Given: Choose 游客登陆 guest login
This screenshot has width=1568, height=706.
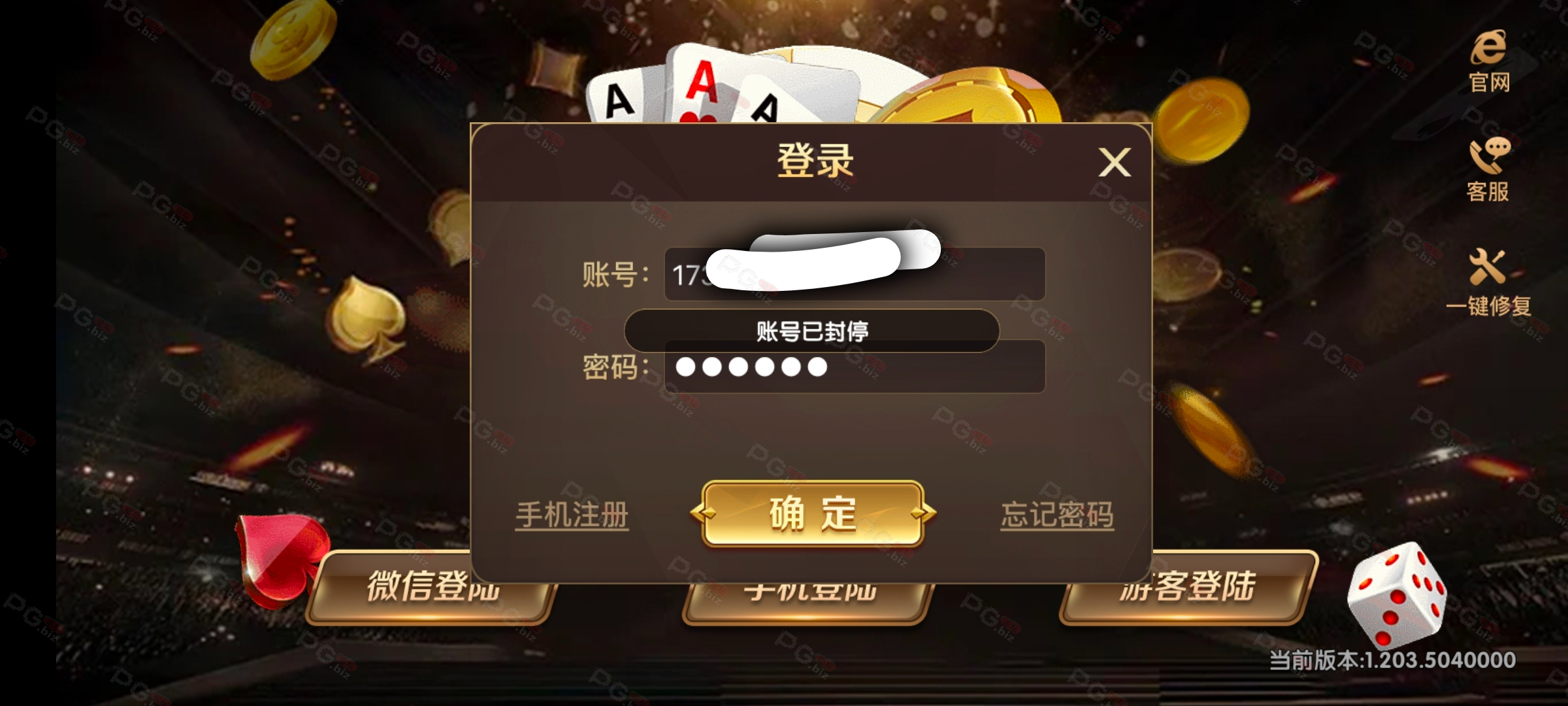Looking at the screenshot, I should (x=1188, y=588).
